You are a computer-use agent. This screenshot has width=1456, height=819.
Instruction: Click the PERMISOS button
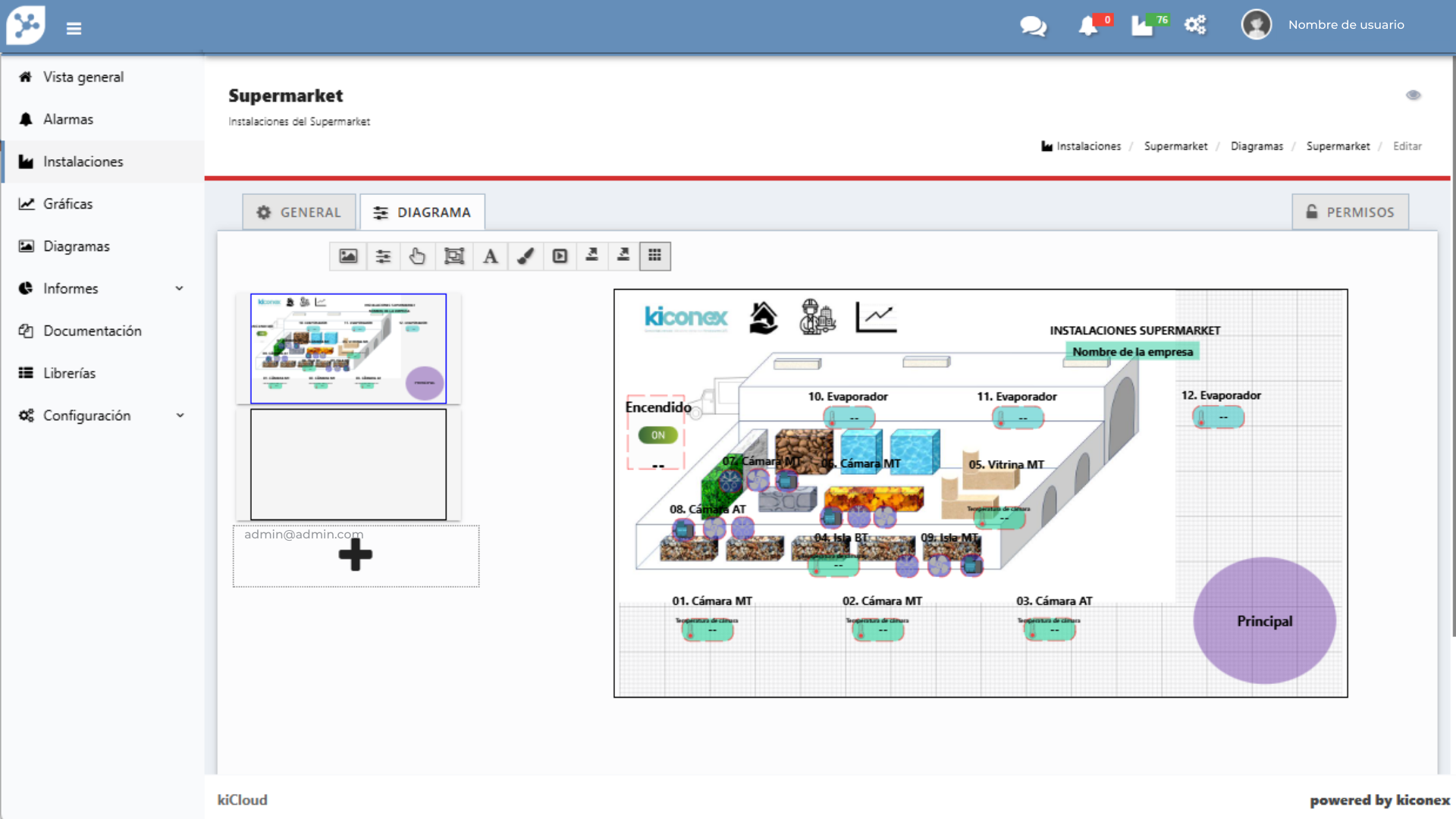(x=1350, y=212)
